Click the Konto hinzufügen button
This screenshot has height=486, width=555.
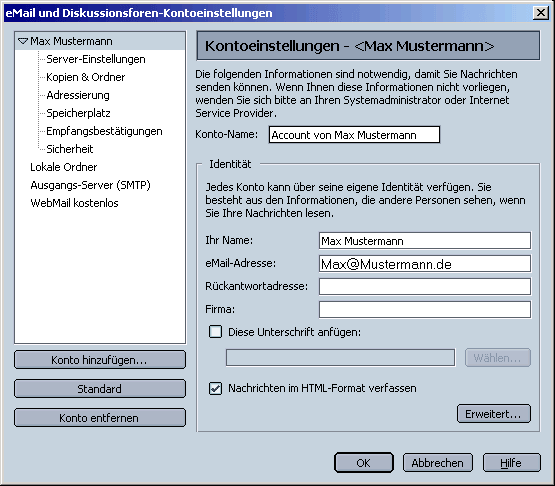point(100,360)
